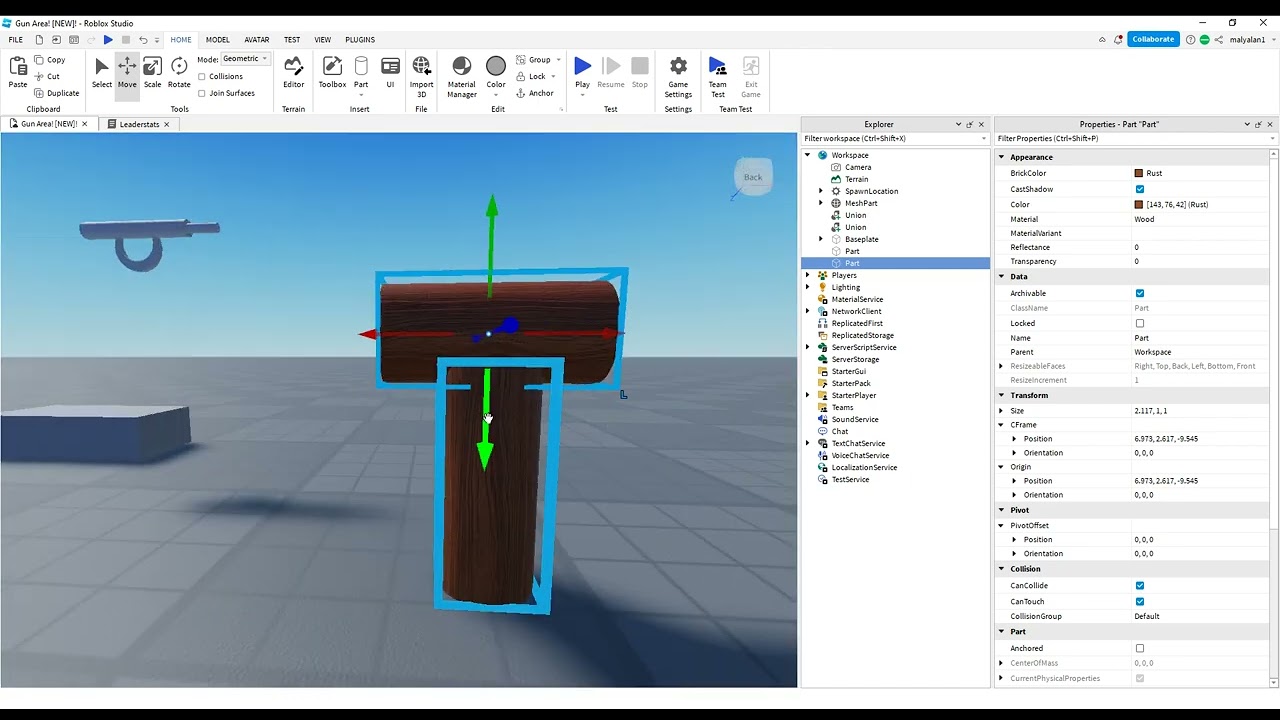Select ServerScriptService in Explorer

863,347
